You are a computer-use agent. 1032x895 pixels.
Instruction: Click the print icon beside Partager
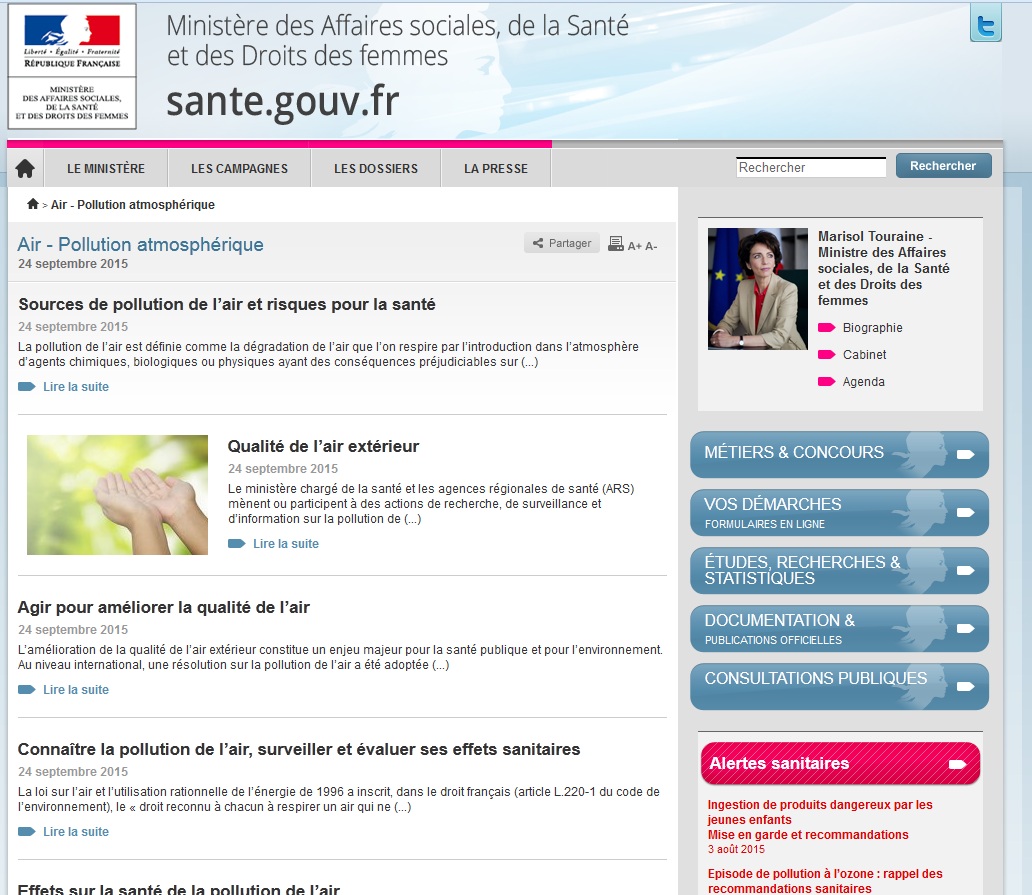(616, 244)
